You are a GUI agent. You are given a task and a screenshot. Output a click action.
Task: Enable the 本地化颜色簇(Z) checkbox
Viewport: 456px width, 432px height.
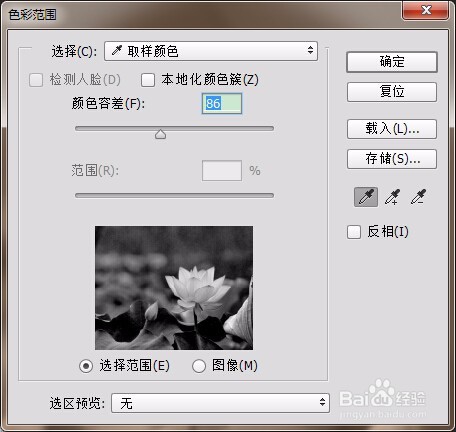click(x=148, y=80)
